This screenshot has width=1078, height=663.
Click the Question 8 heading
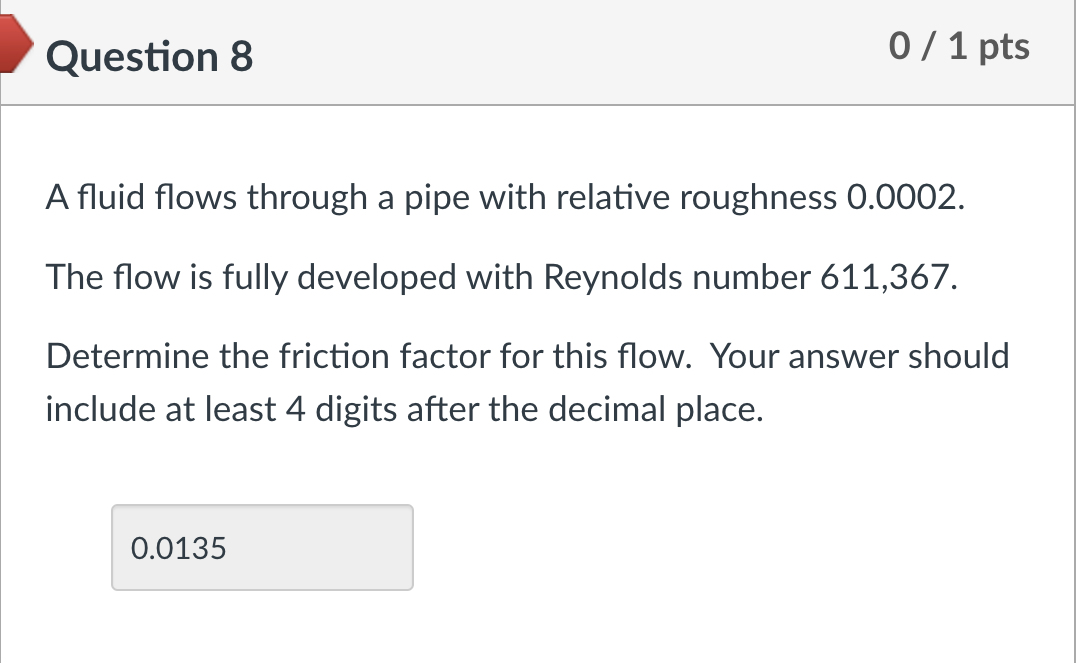click(148, 57)
